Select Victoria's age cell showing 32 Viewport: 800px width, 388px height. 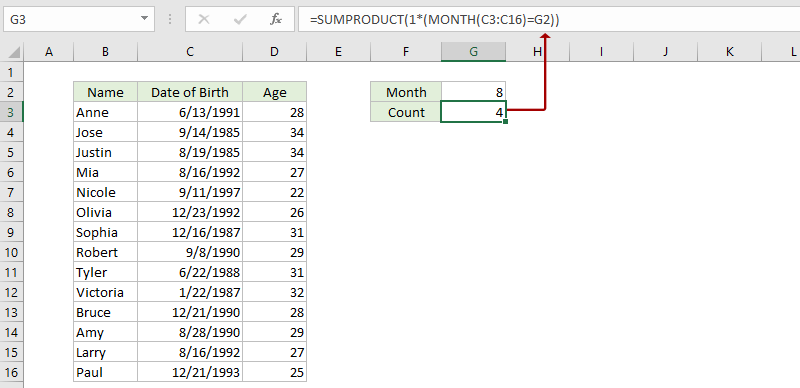[274, 292]
